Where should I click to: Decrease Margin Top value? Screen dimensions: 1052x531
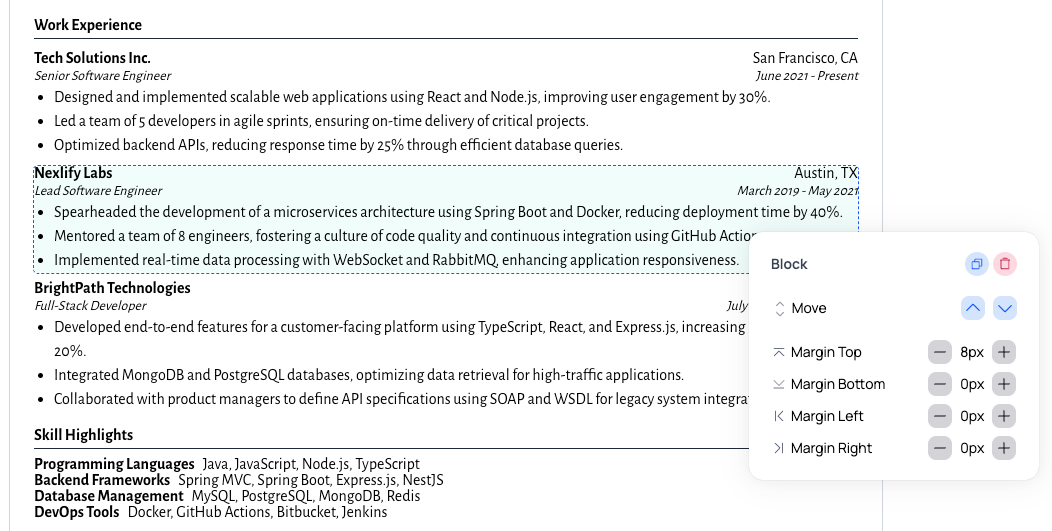point(940,352)
